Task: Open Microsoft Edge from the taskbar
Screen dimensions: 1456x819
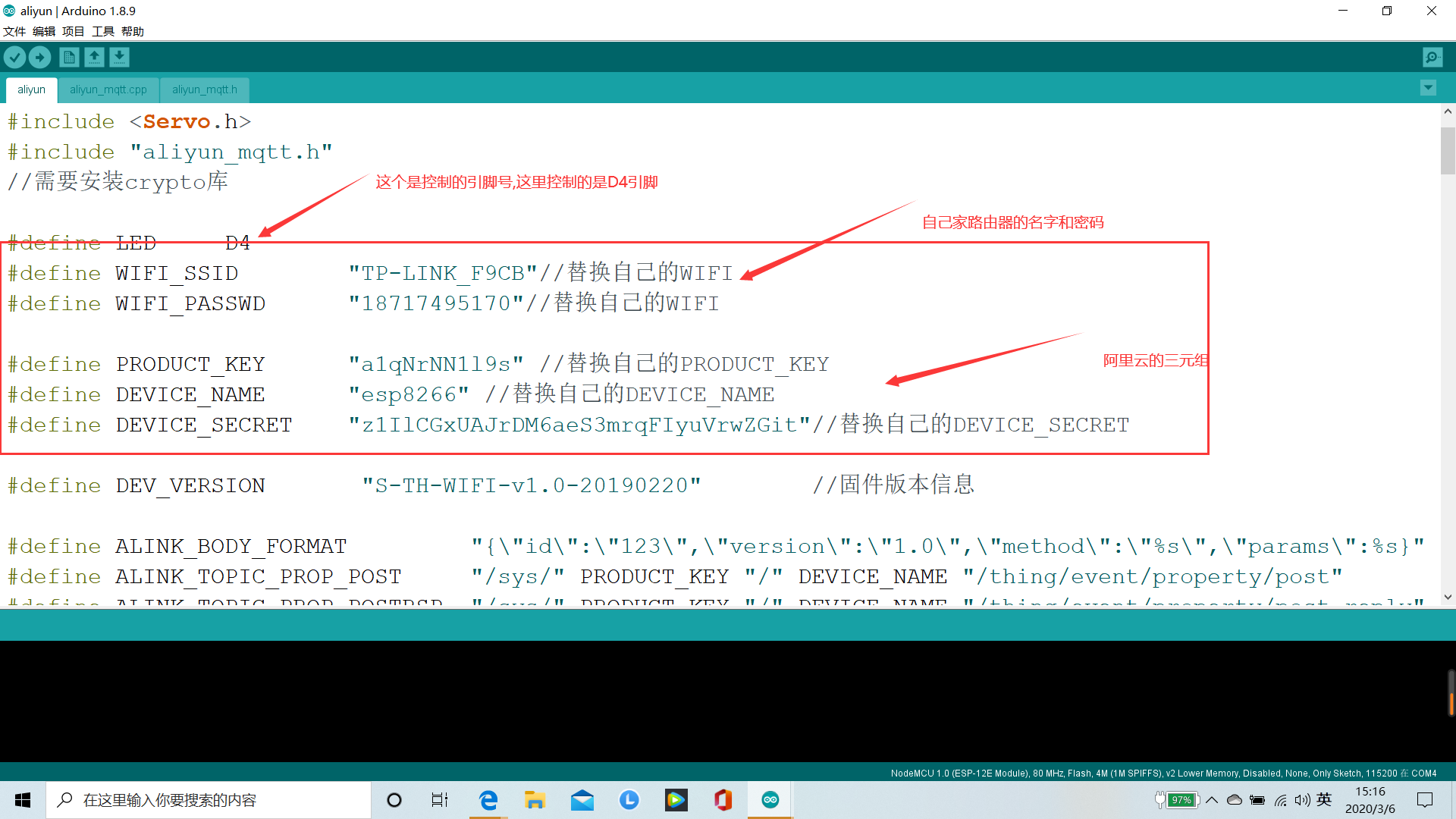Action: (x=488, y=800)
